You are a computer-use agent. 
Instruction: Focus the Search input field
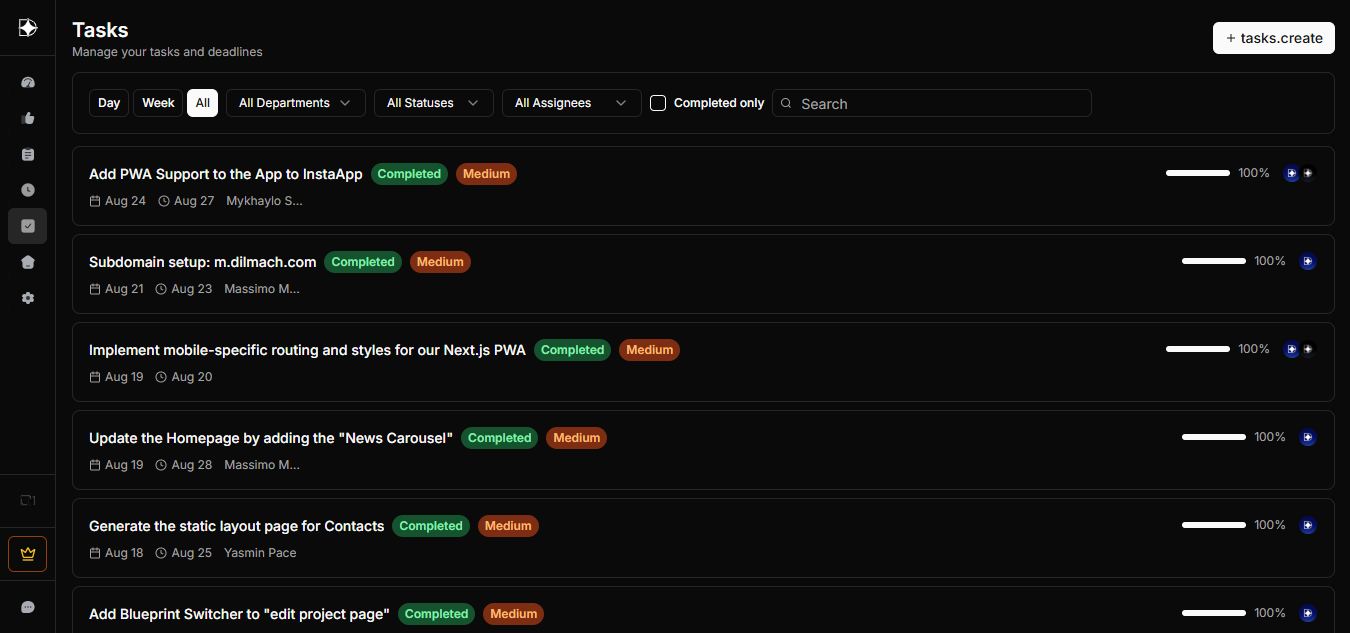click(x=932, y=103)
